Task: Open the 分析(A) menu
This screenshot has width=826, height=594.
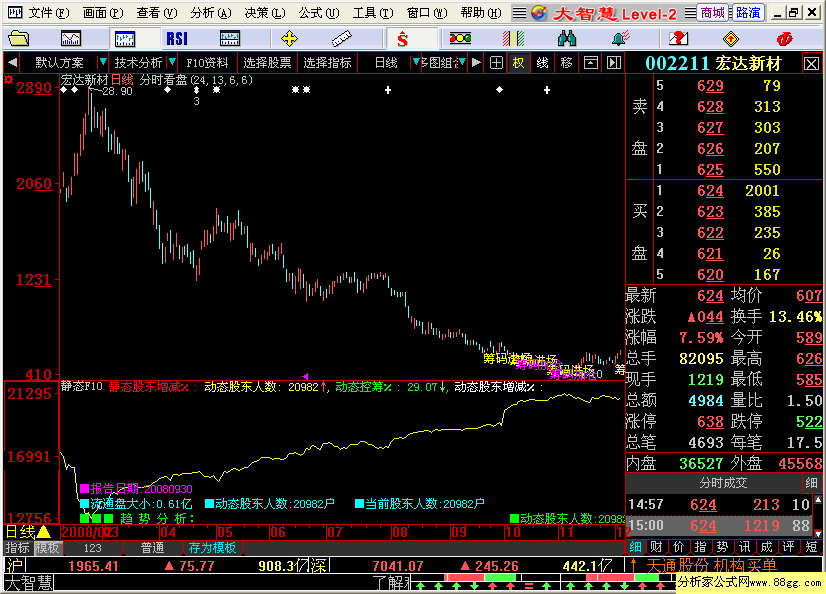Action: (x=211, y=13)
